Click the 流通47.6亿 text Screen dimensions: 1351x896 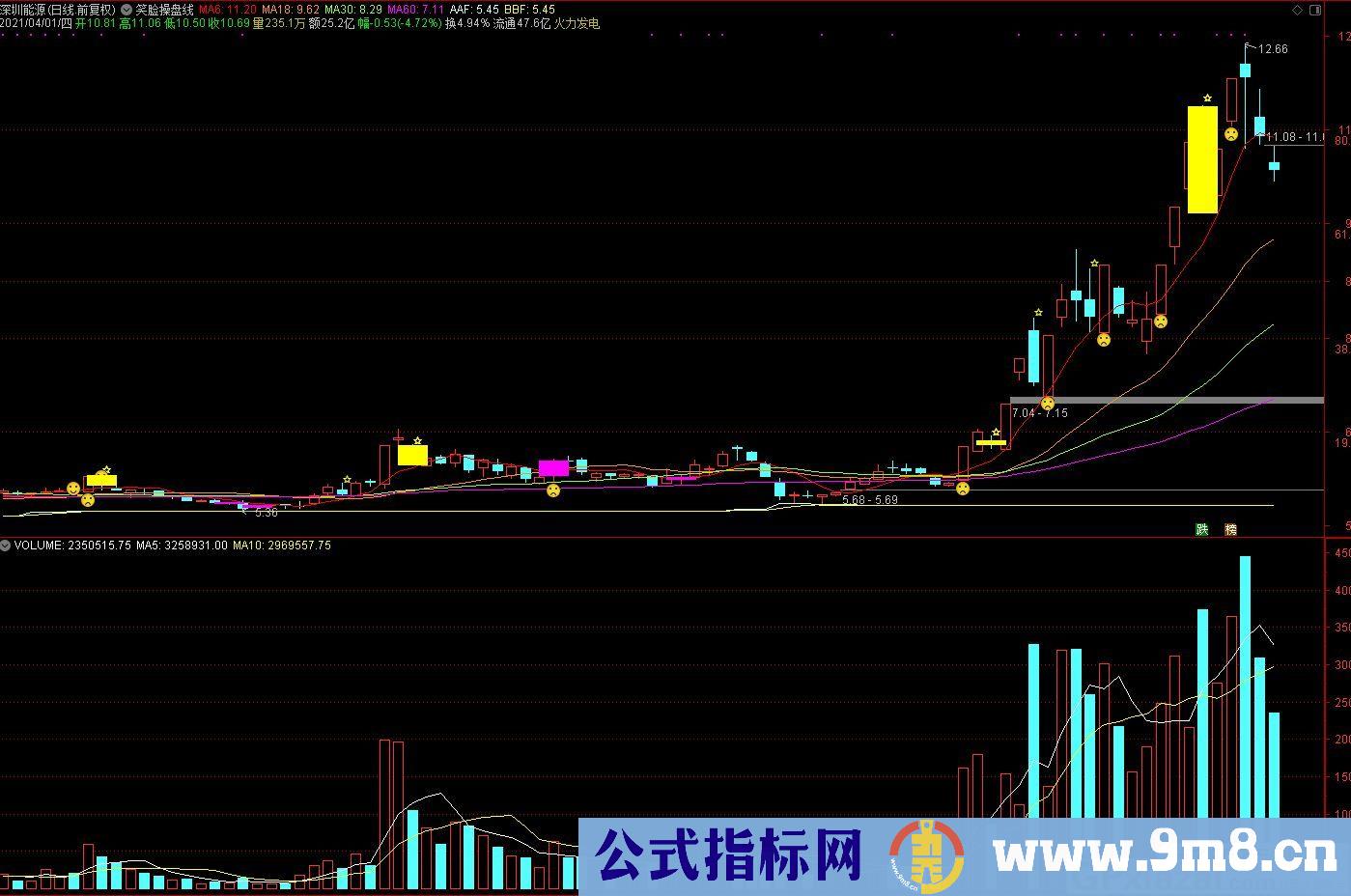point(521,23)
